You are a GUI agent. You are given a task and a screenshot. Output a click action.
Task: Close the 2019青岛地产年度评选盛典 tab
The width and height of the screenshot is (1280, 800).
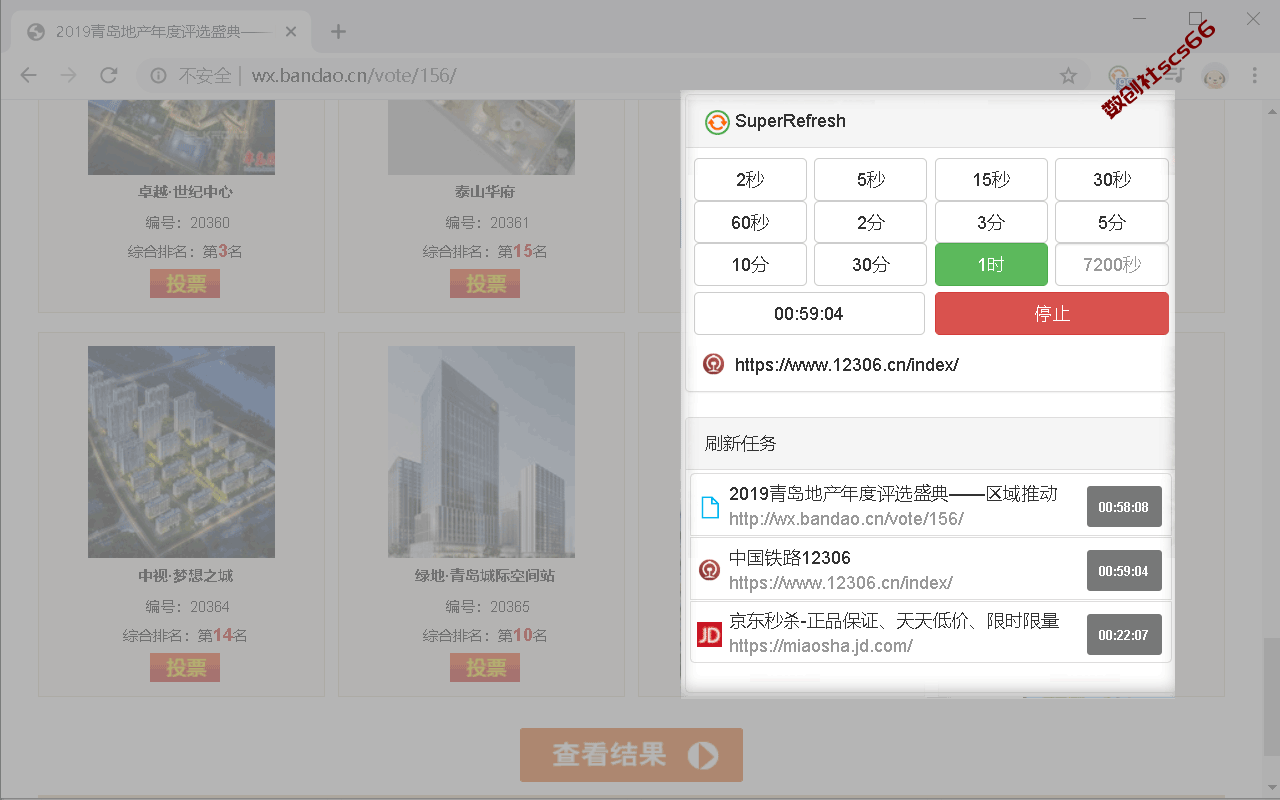point(291,31)
